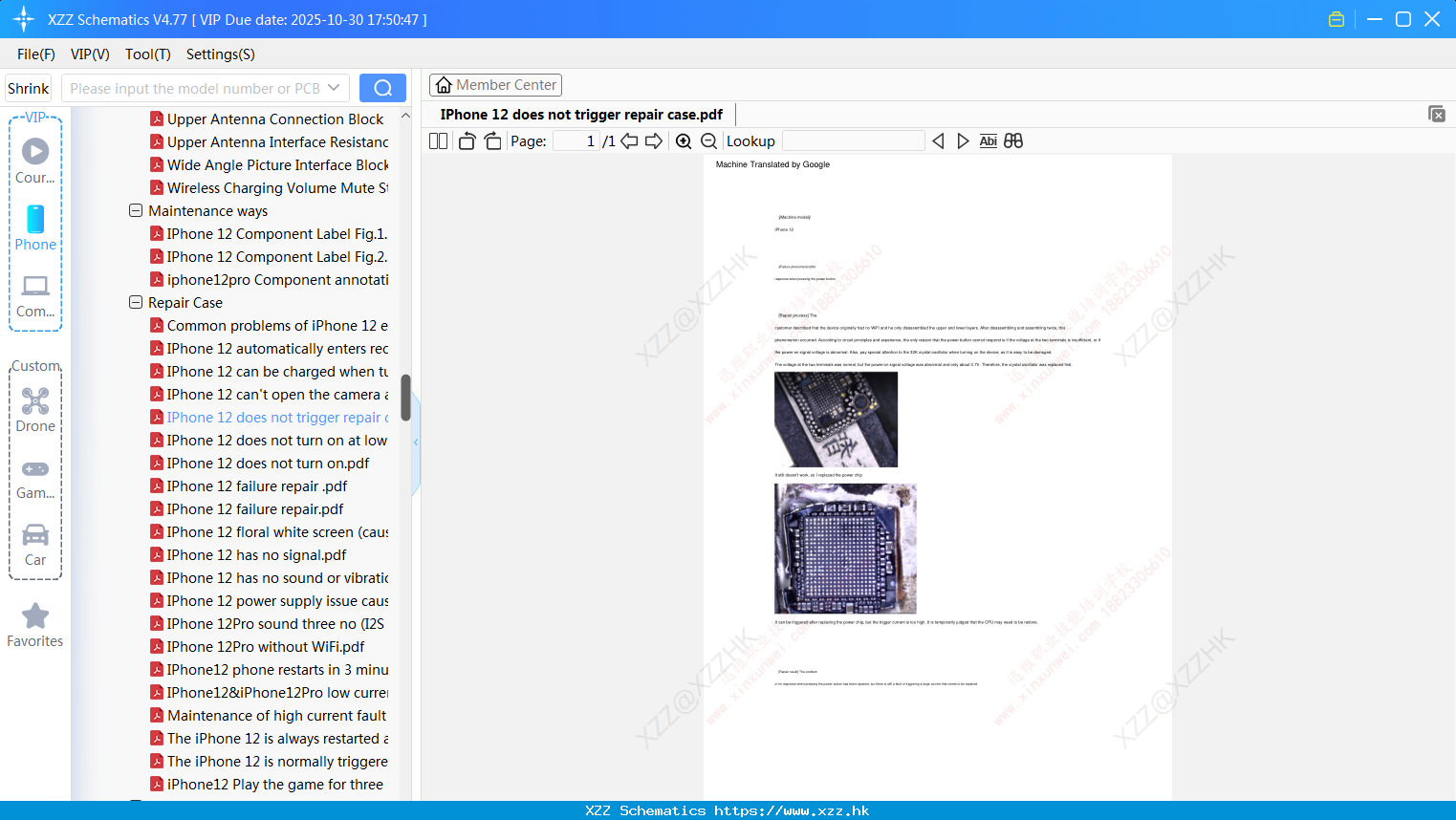
Task: Open Maintenance of high current fault
Action: 269,715
